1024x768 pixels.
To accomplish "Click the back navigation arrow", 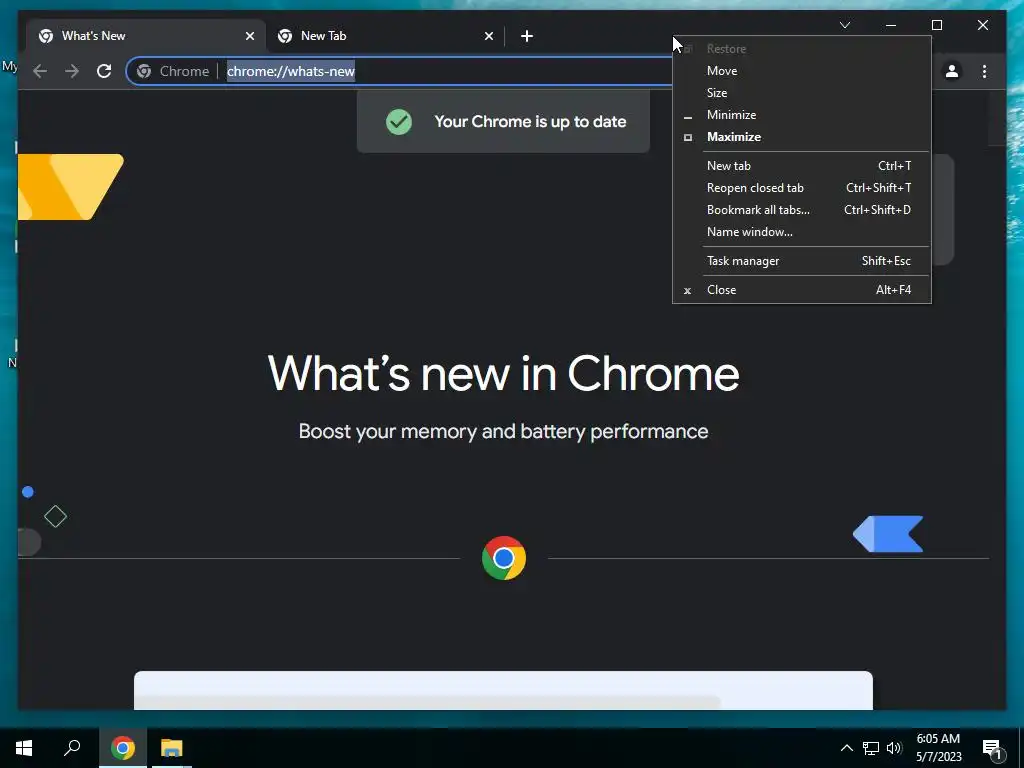I will tap(40, 71).
